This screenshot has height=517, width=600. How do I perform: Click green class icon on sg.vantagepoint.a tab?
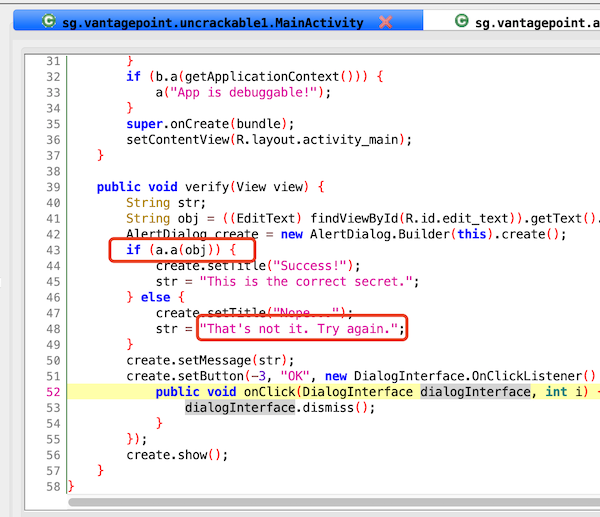[461, 21]
